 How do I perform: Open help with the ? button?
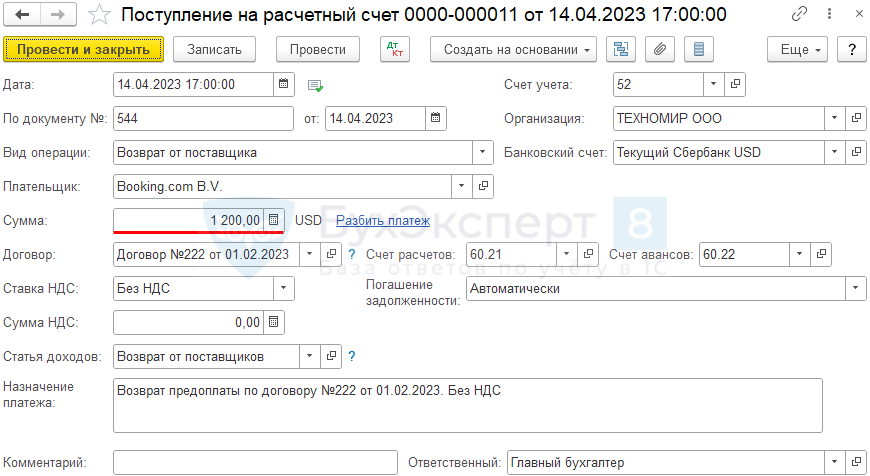[x=852, y=49]
